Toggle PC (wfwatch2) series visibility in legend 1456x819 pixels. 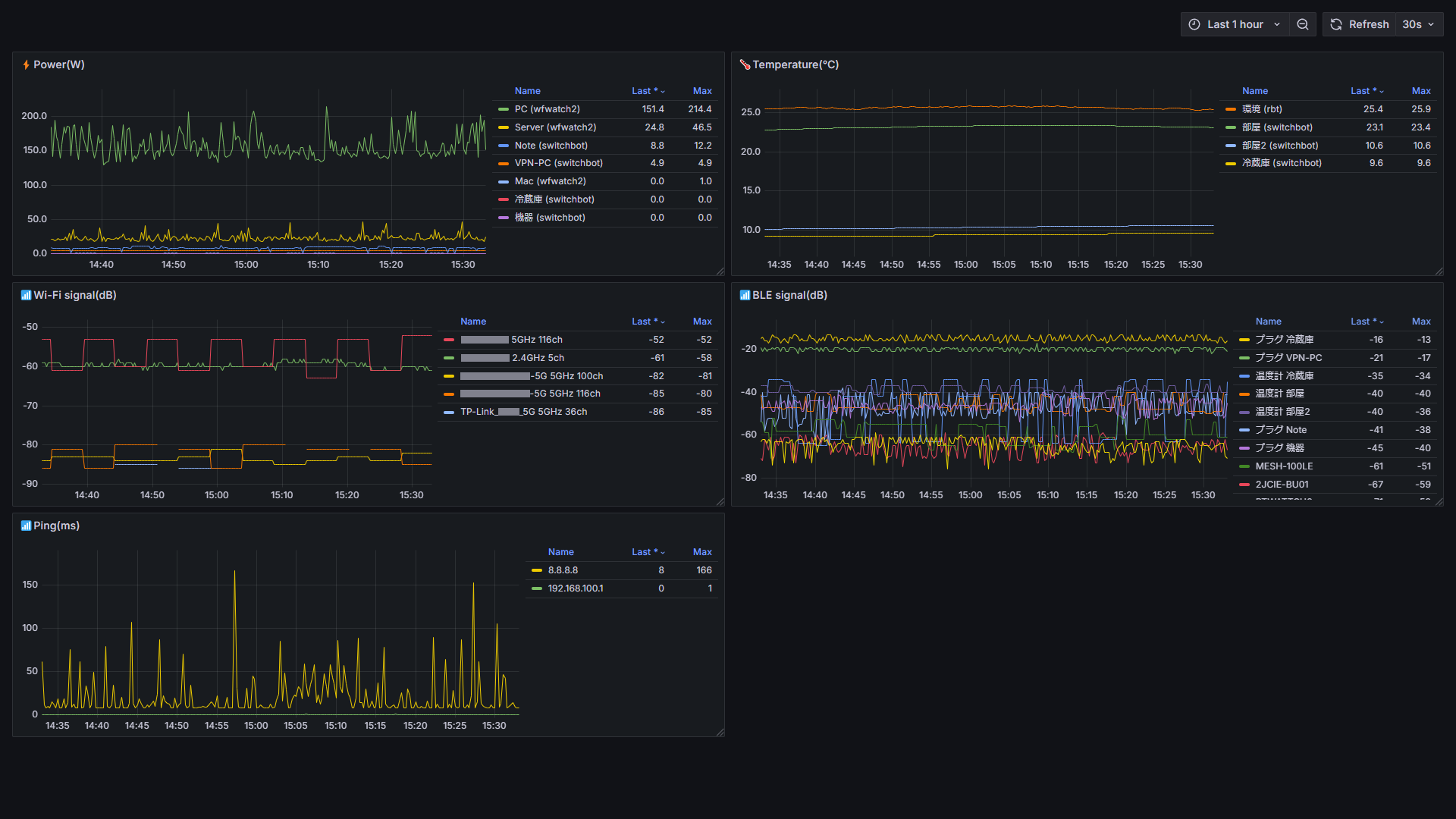pos(547,109)
